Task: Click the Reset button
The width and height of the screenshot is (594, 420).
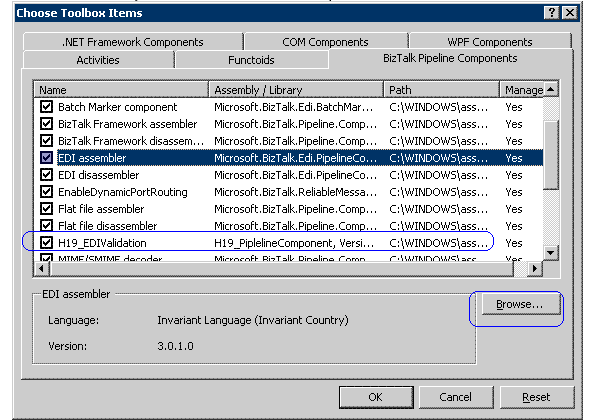Action: point(537,397)
